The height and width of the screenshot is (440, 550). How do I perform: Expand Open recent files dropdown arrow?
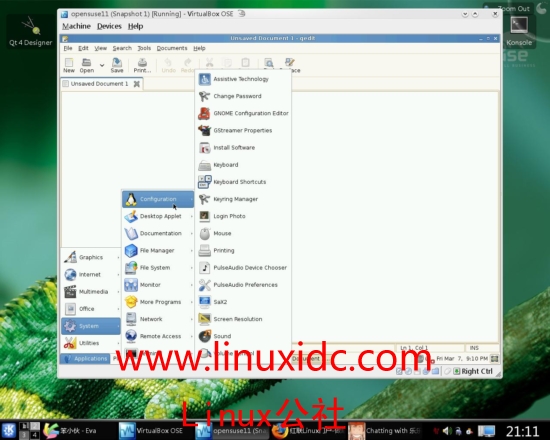point(102,65)
